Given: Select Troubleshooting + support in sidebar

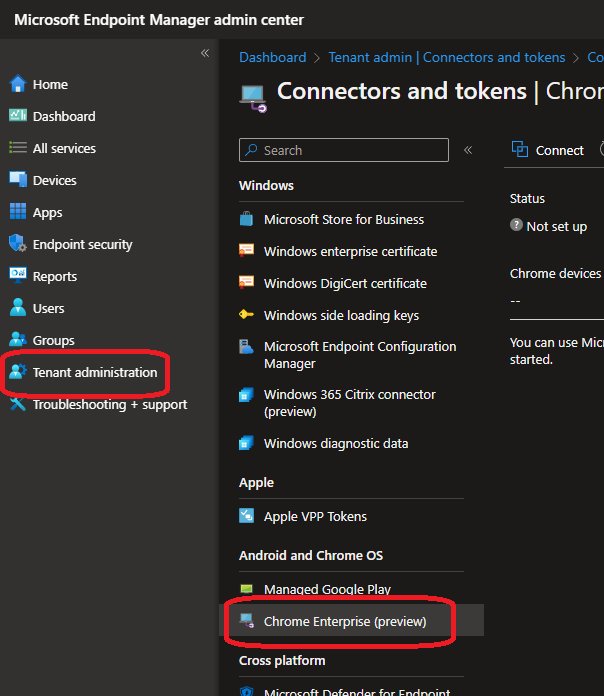Looking at the screenshot, I should (x=109, y=404).
